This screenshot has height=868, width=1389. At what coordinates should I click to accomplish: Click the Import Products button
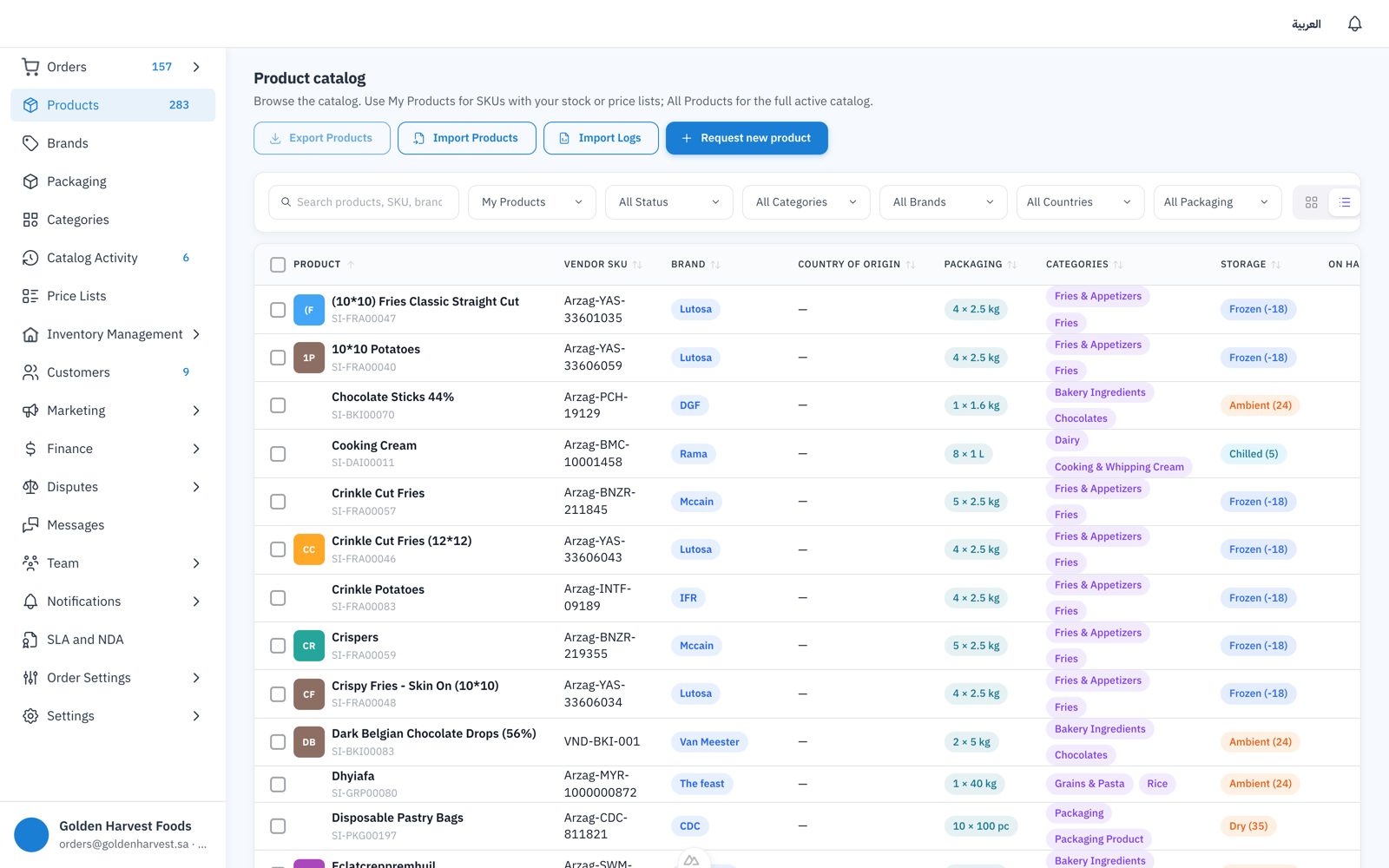[x=467, y=138]
